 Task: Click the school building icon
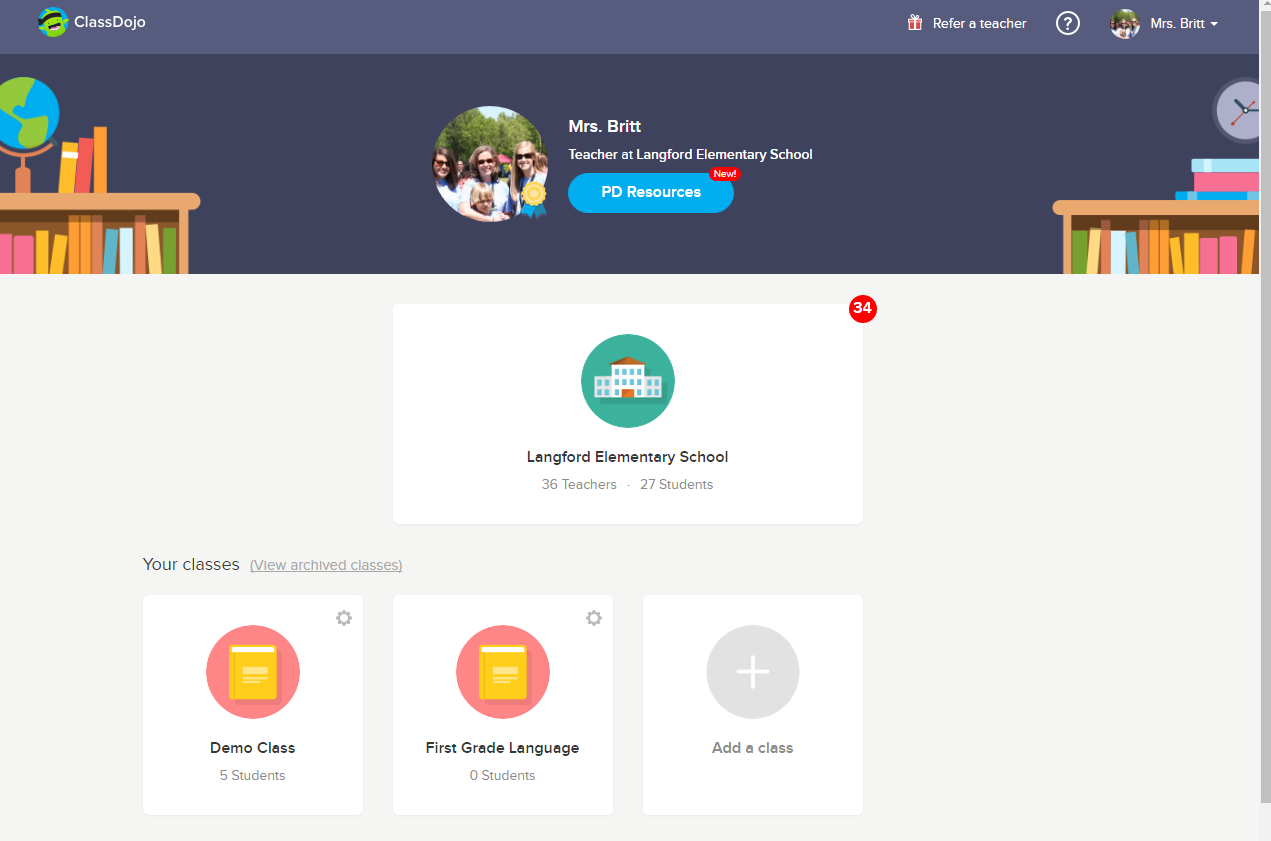628,381
